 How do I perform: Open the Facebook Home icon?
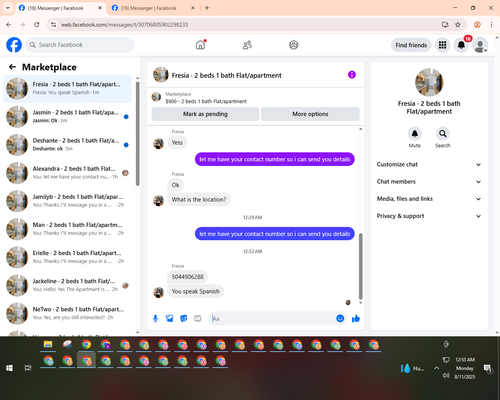pyautogui.click(x=200, y=45)
